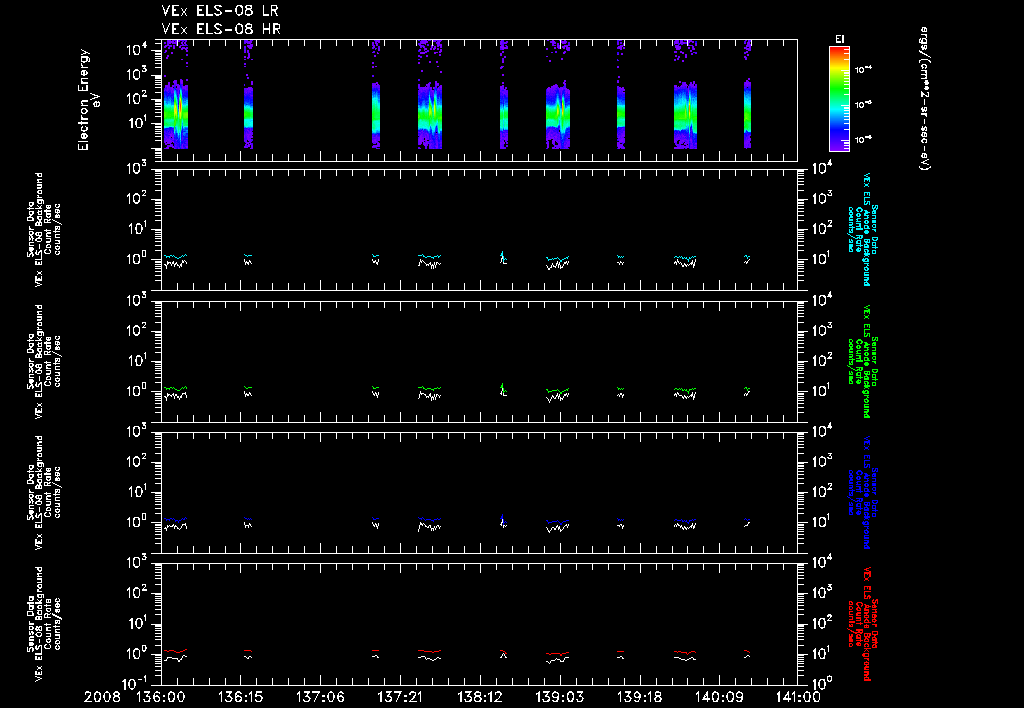The width and height of the screenshot is (1024, 708).
Task: Click the "2008" year label
Action: 103,697
